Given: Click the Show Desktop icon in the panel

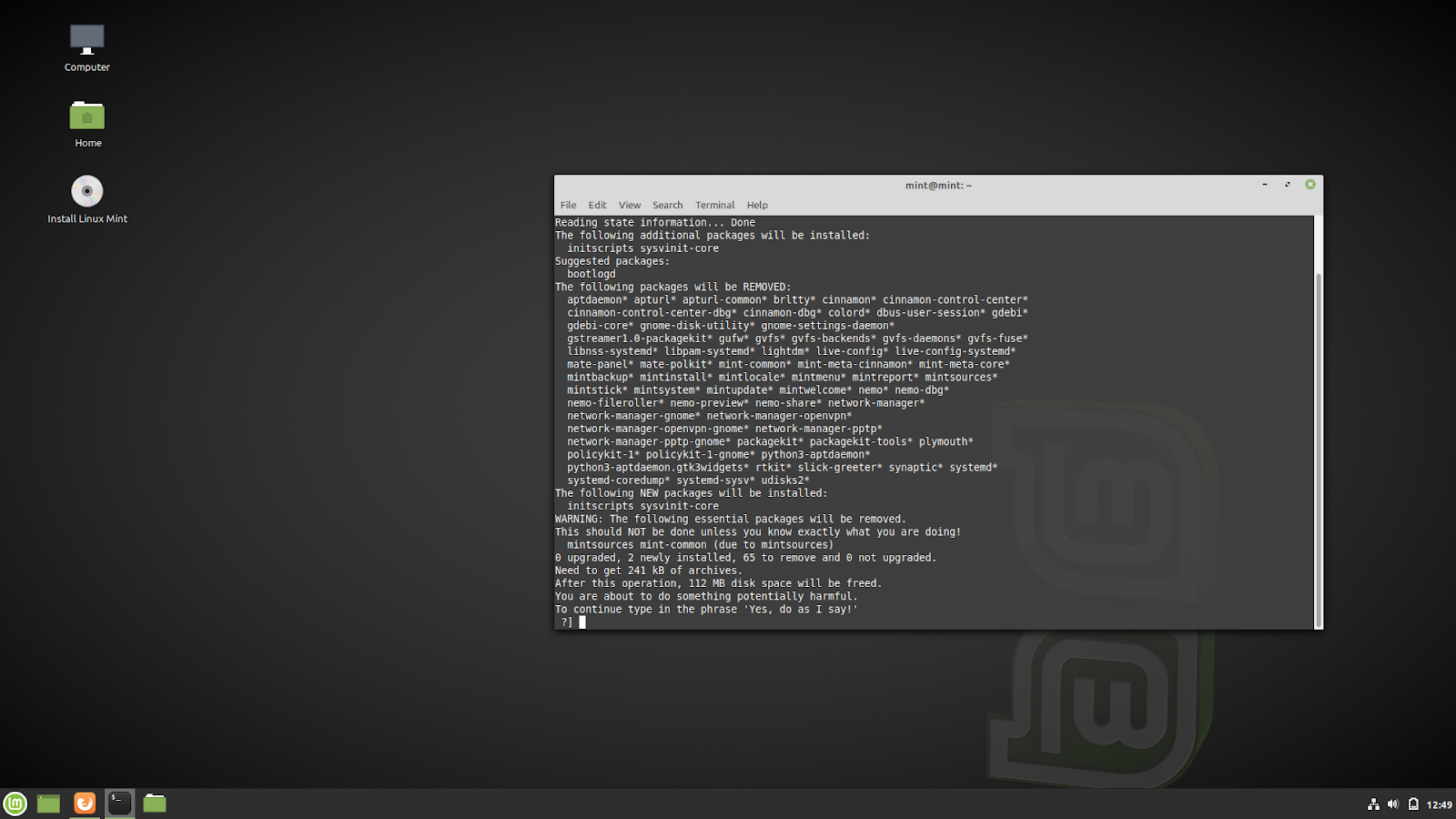Looking at the screenshot, I should click(48, 804).
